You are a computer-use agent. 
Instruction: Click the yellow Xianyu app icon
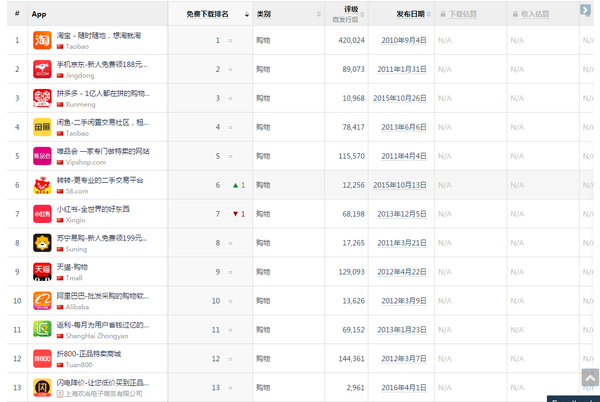click(x=42, y=127)
